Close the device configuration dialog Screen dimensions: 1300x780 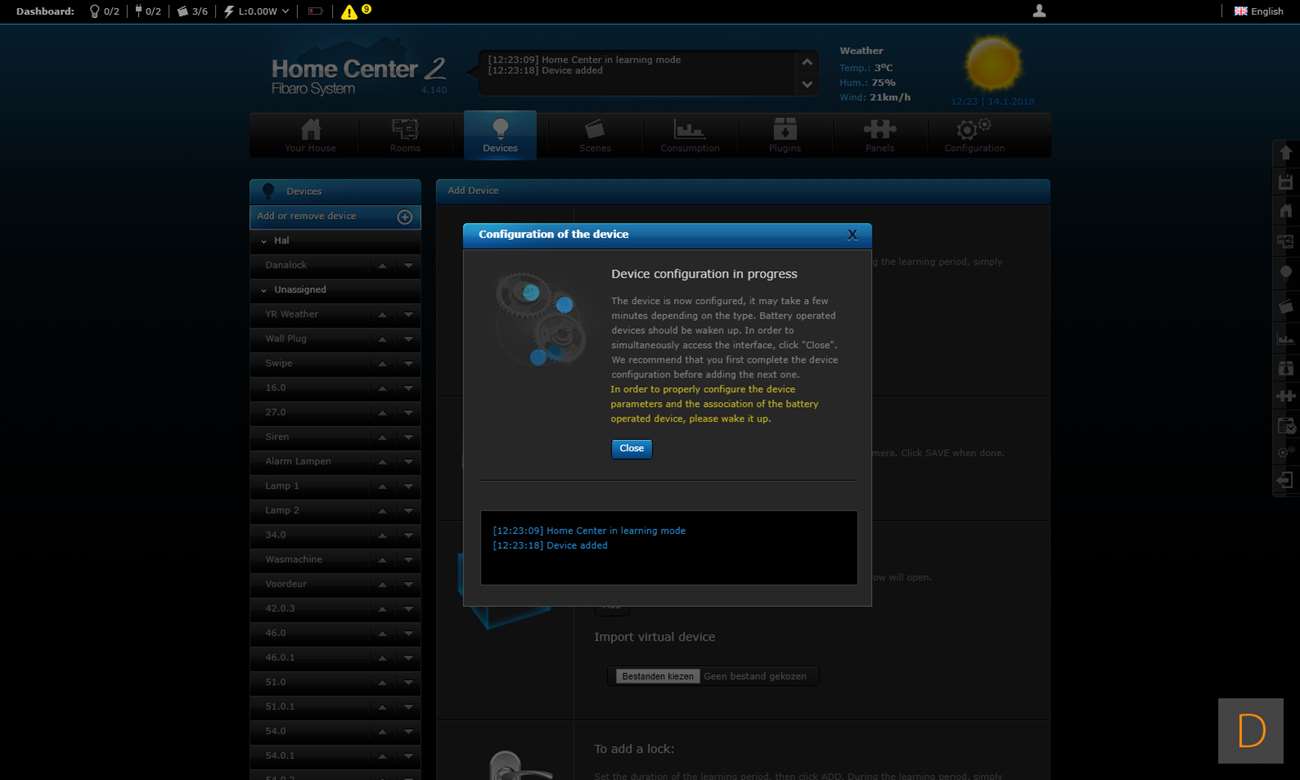click(x=631, y=449)
